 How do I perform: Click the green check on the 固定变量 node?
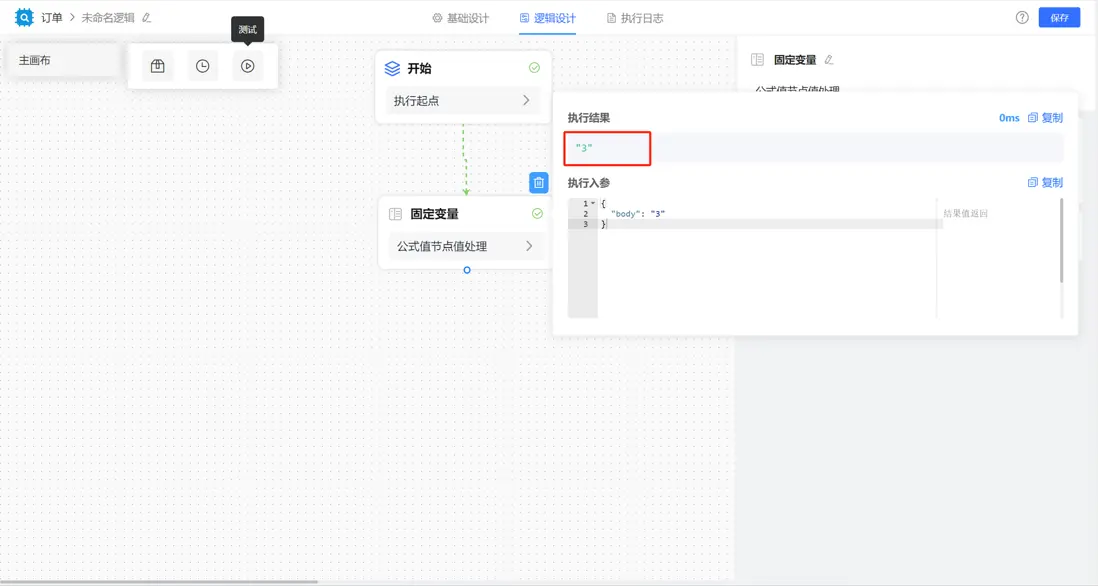coord(537,212)
